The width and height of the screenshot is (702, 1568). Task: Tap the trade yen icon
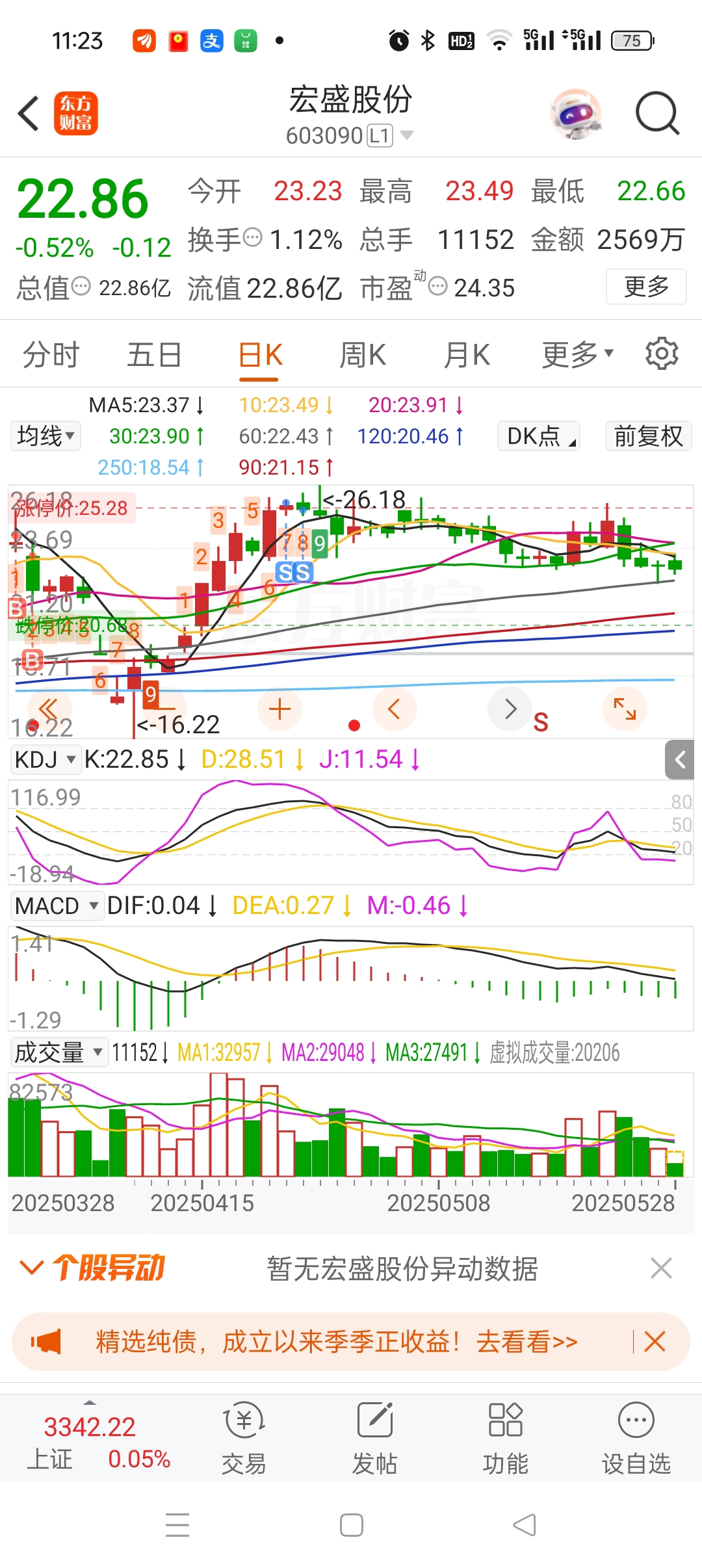(244, 1420)
